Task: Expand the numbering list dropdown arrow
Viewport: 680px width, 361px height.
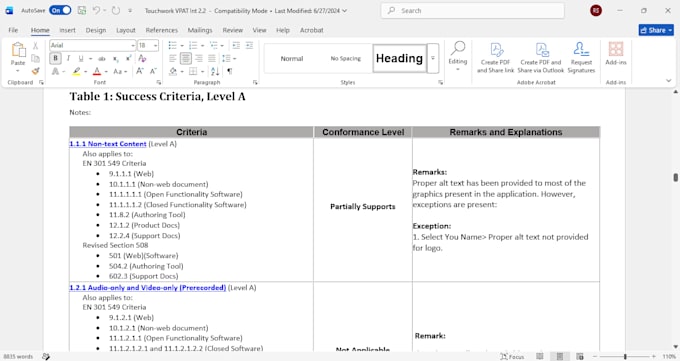Action: pos(203,46)
